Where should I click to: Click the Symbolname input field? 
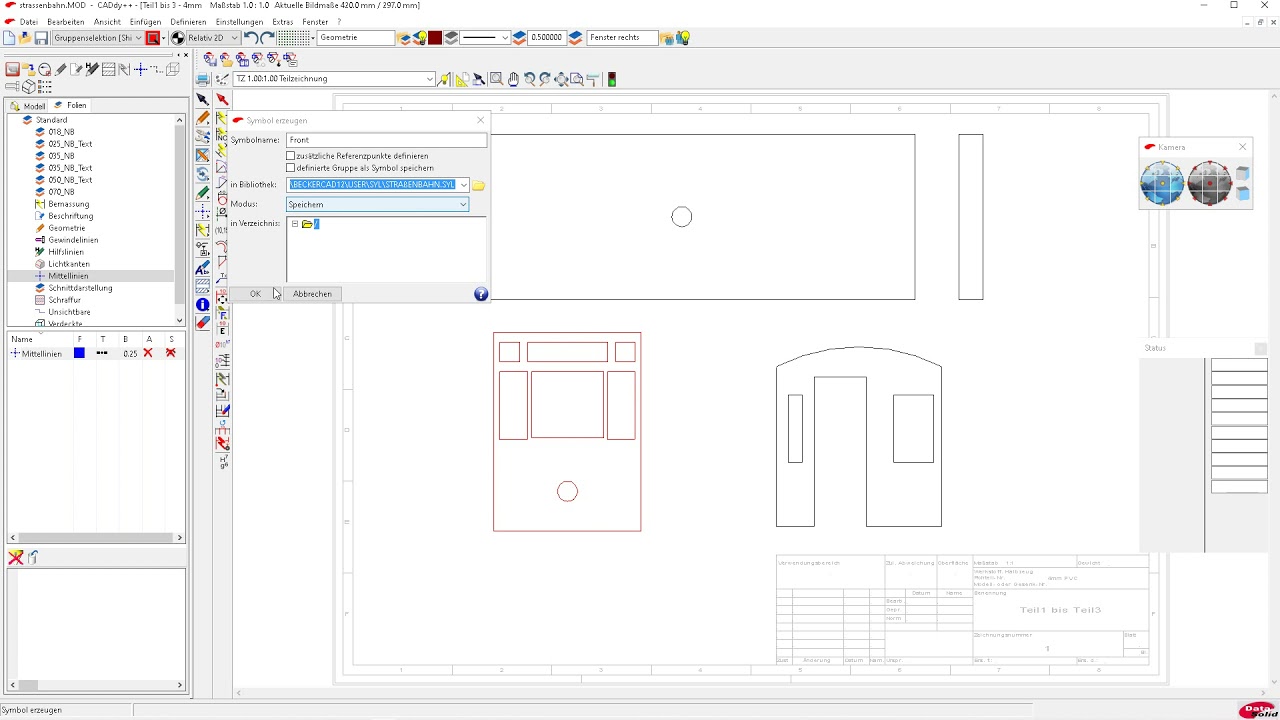point(386,140)
